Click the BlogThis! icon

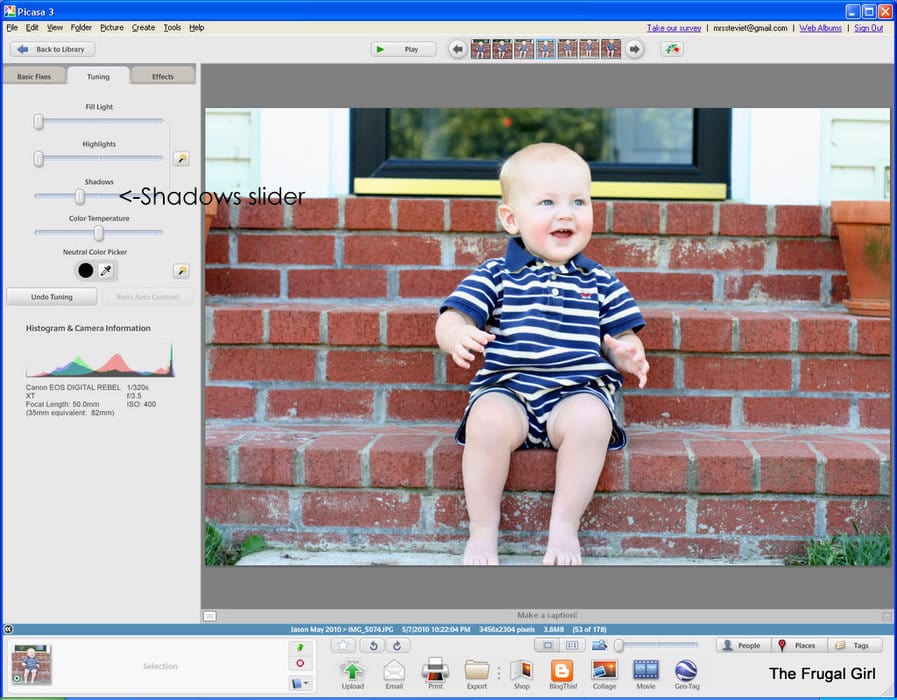point(562,670)
